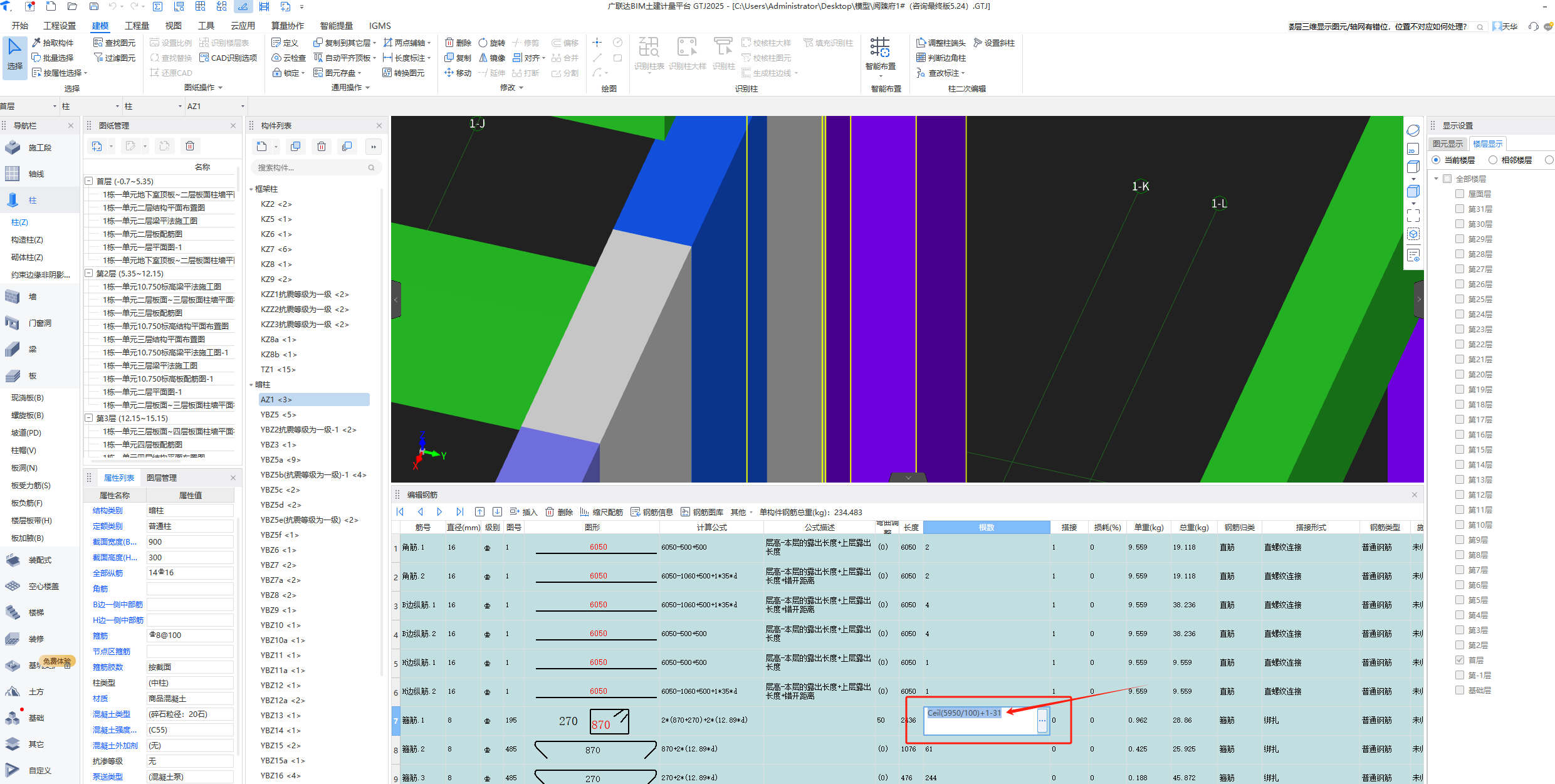Viewport: 1555px width, 784px height.
Task: Click 缩尺配筋 in rebar editor toolbar
Action: point(602,512)
